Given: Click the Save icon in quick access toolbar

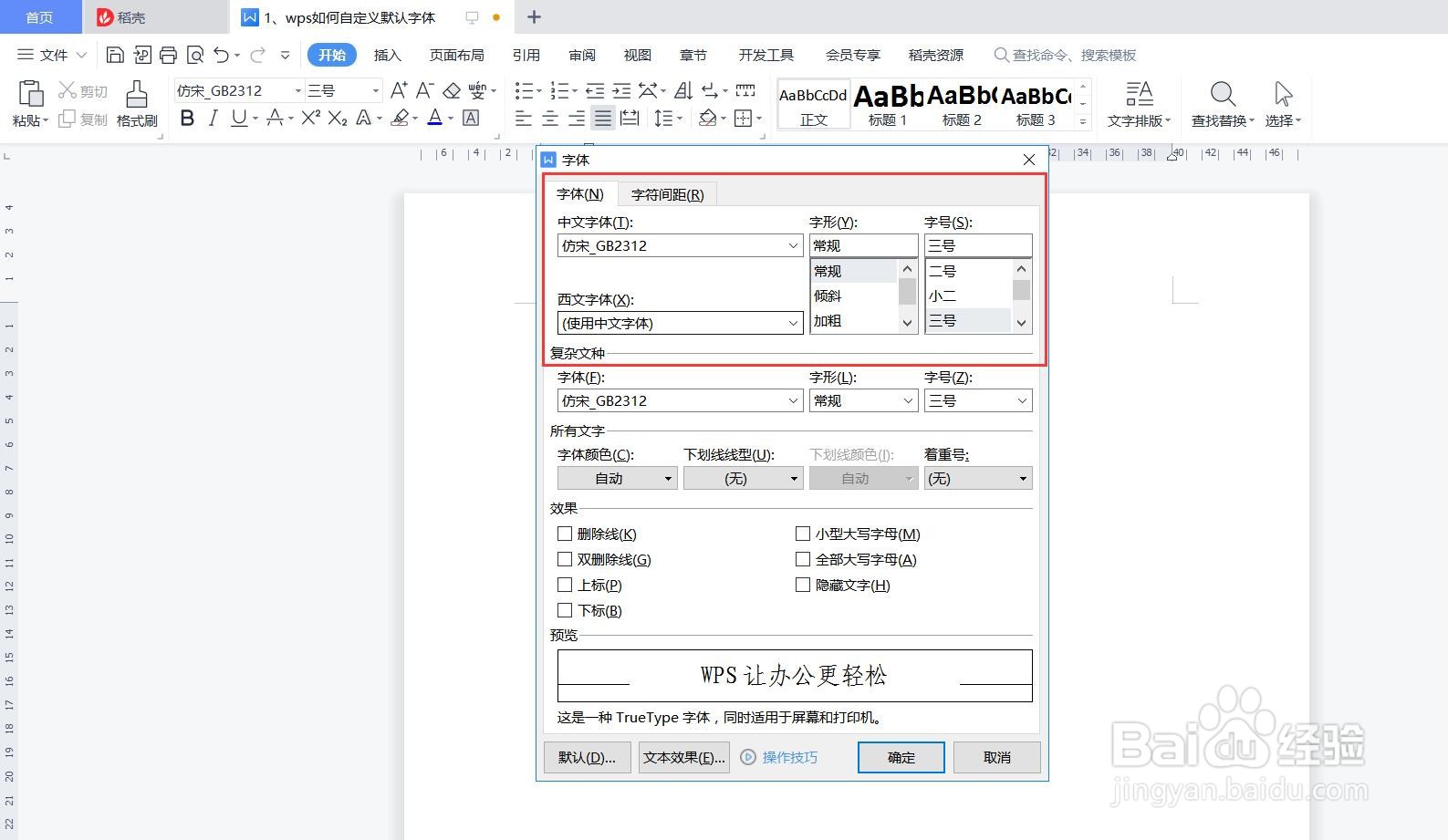Looking at the screenshot, I should (115, 55).
